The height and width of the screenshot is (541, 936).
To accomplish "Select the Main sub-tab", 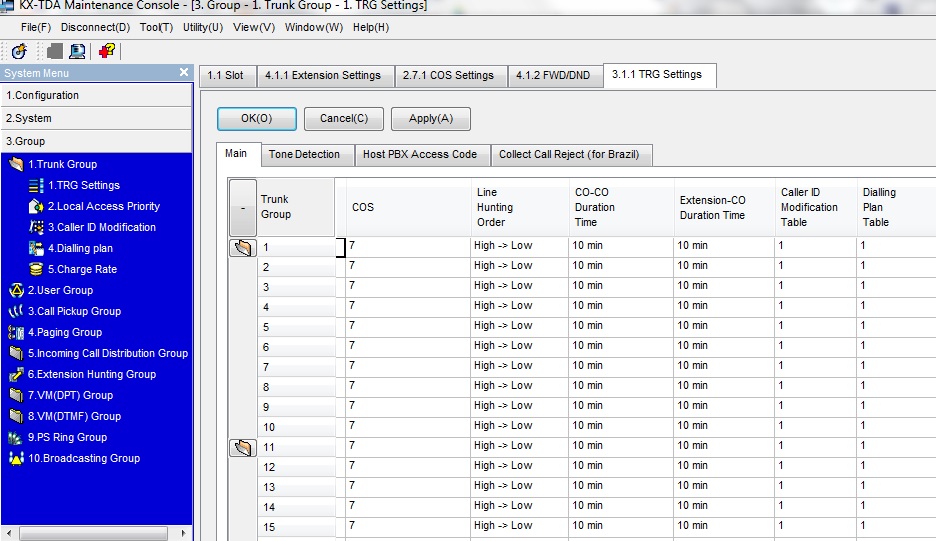I will [238, 154].
